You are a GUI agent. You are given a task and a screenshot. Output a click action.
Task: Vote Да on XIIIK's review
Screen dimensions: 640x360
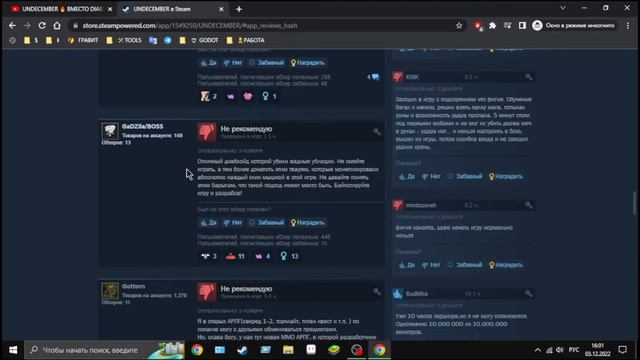407,176
